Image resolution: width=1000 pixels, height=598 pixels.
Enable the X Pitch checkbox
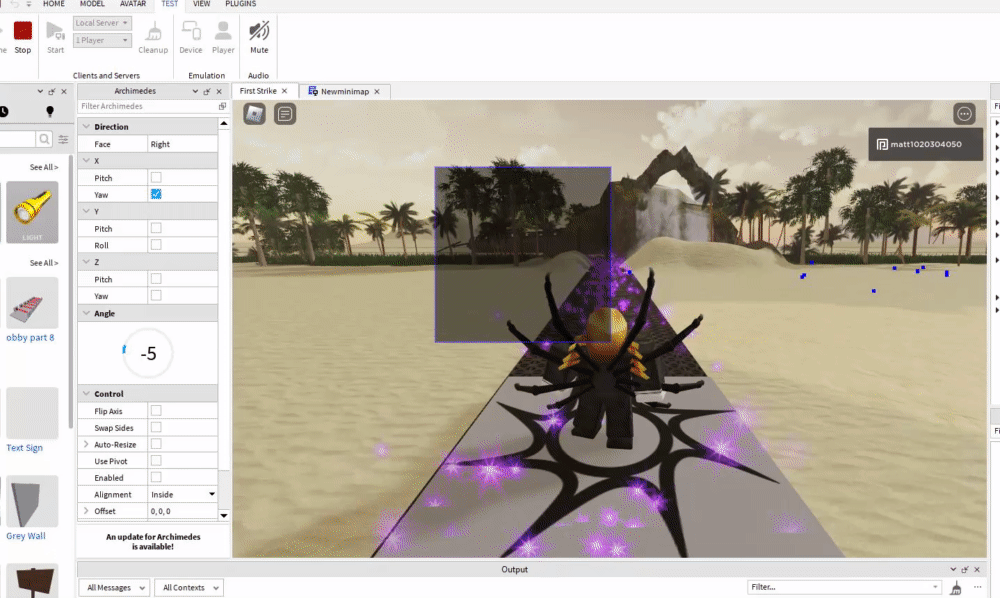156,177
